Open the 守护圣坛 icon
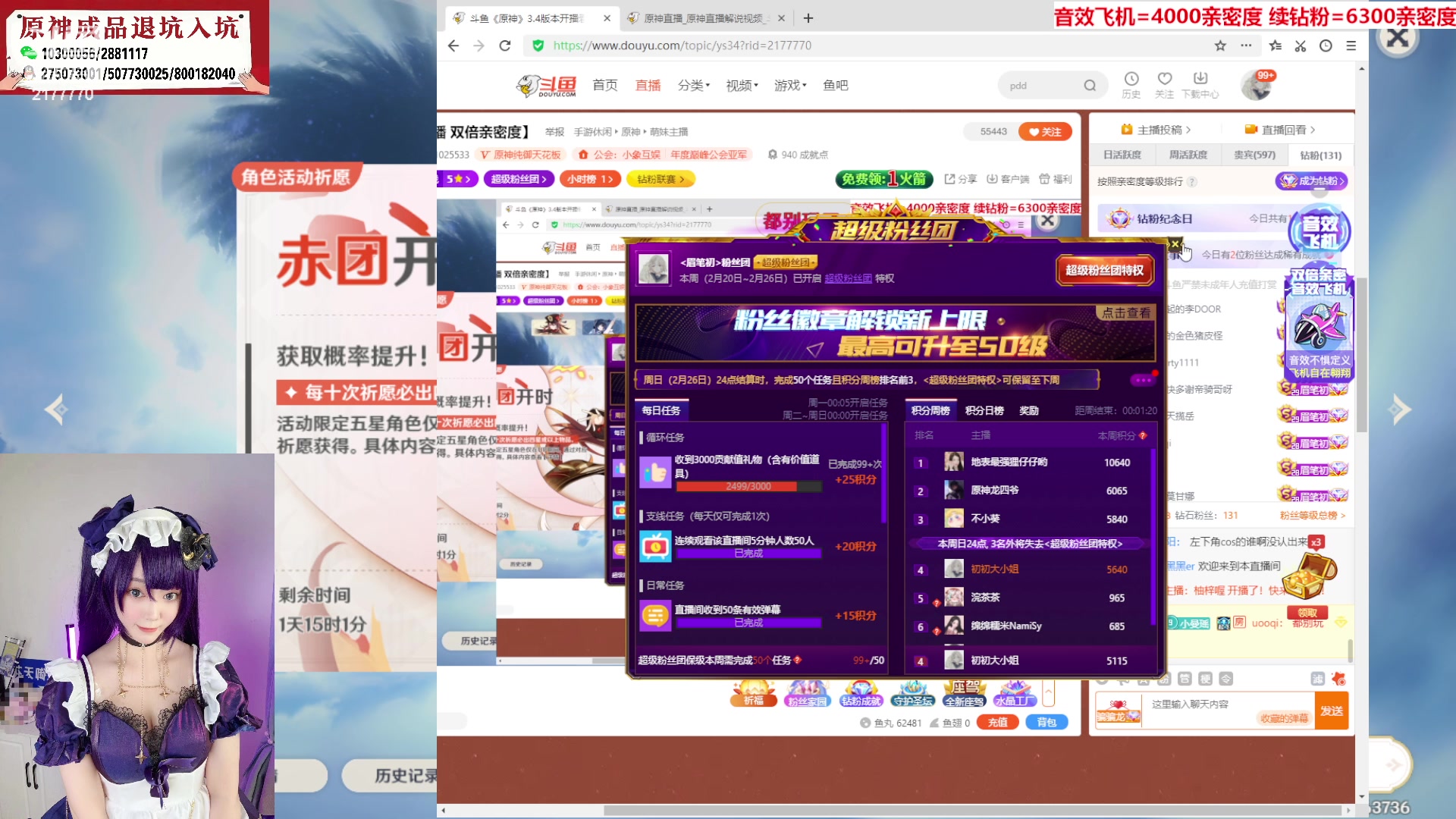Viewport: 1456px width, 819px height. point(912,693)
